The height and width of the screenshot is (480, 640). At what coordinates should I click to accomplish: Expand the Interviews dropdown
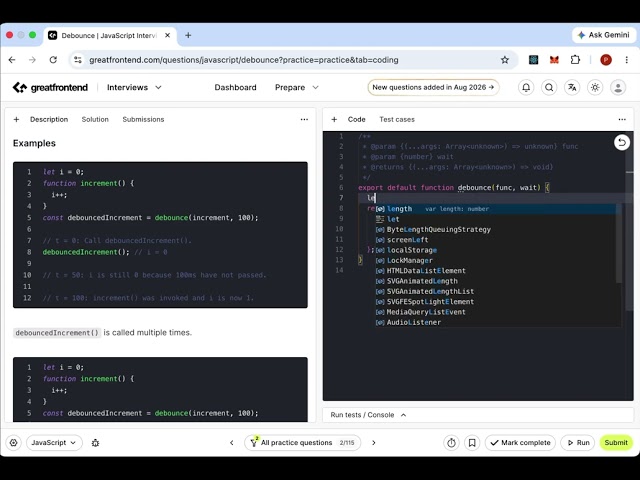pyautogui.click(x=134, y=87)
